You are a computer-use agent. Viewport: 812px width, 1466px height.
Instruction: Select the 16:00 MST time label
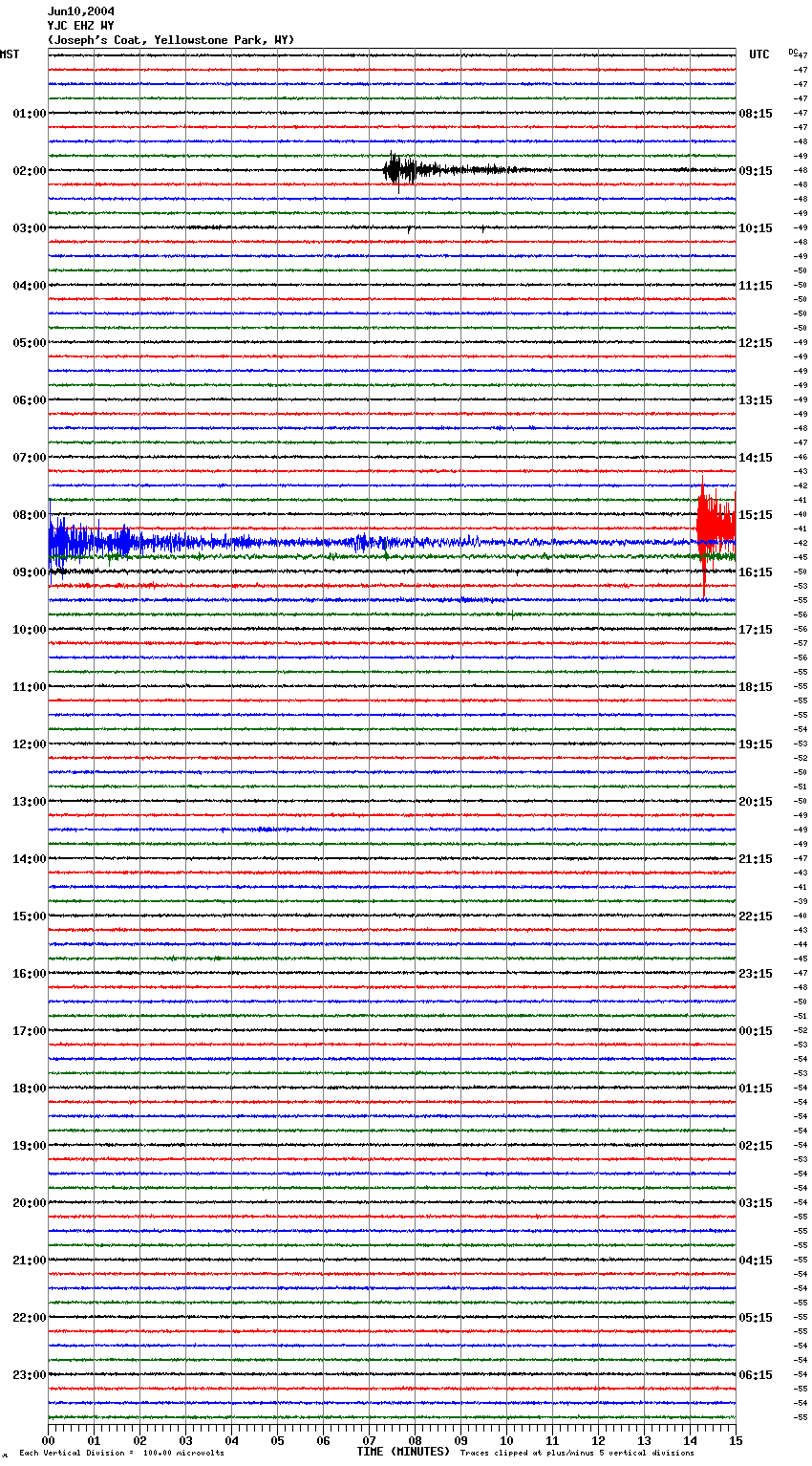coord(30,974)
